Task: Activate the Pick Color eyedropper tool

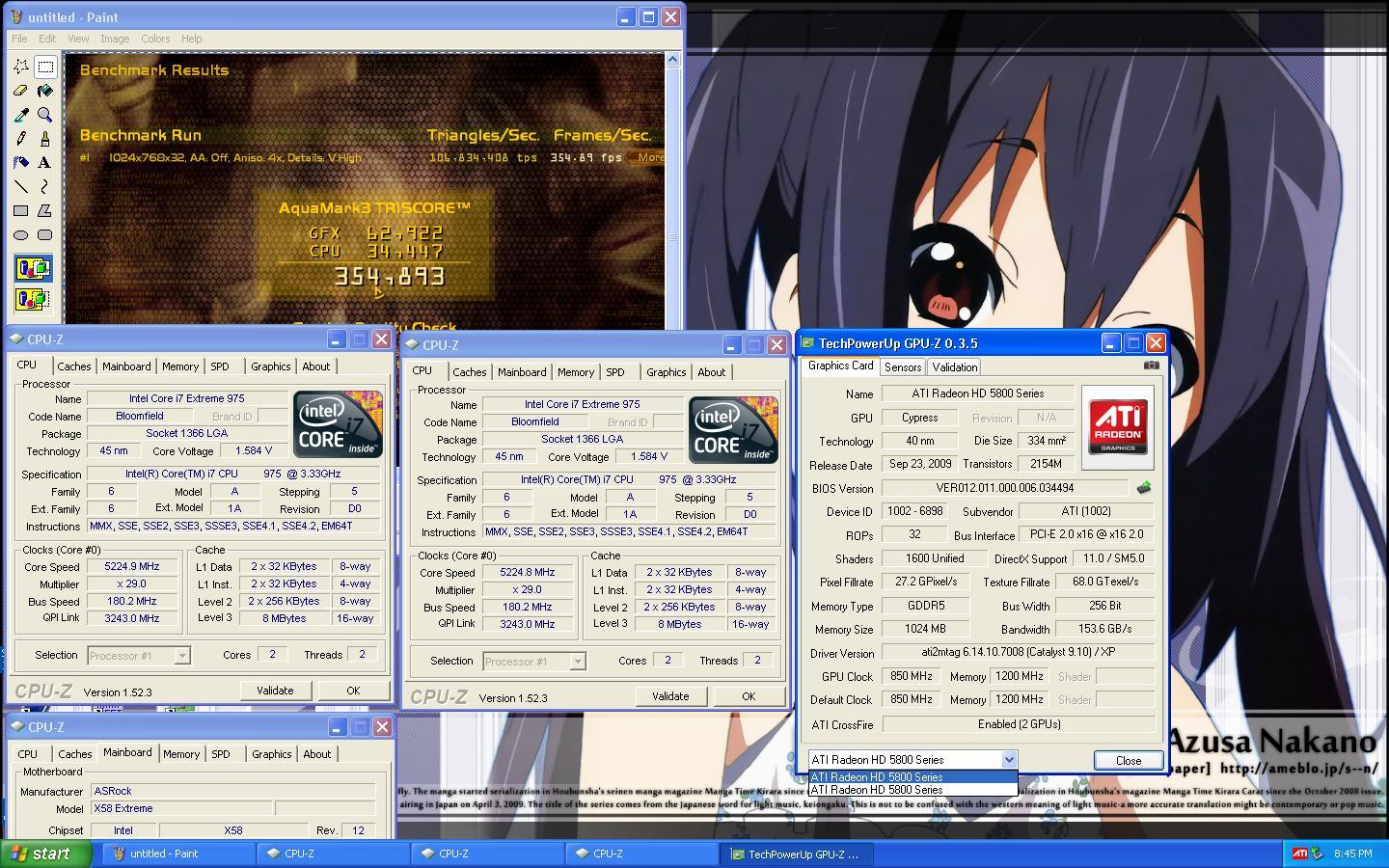Action: [x=21, y=115]
